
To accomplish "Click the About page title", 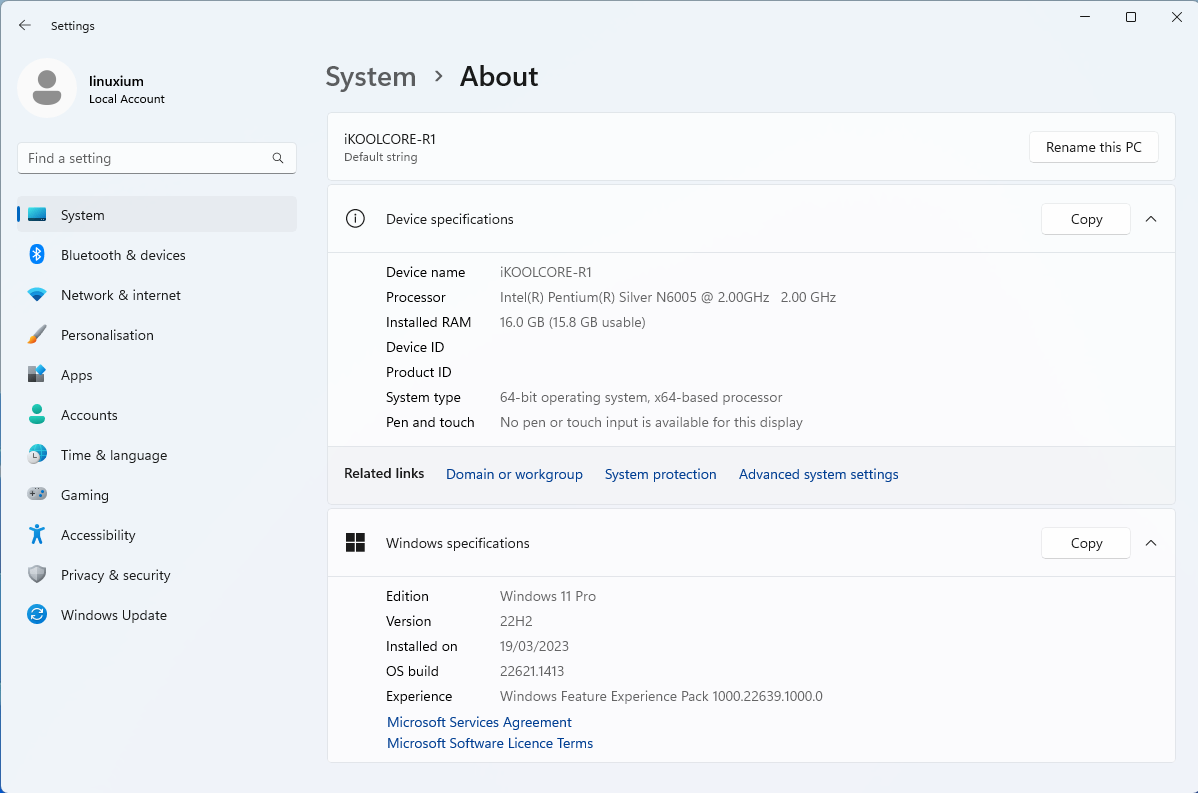I will click(x=499, y=76).
